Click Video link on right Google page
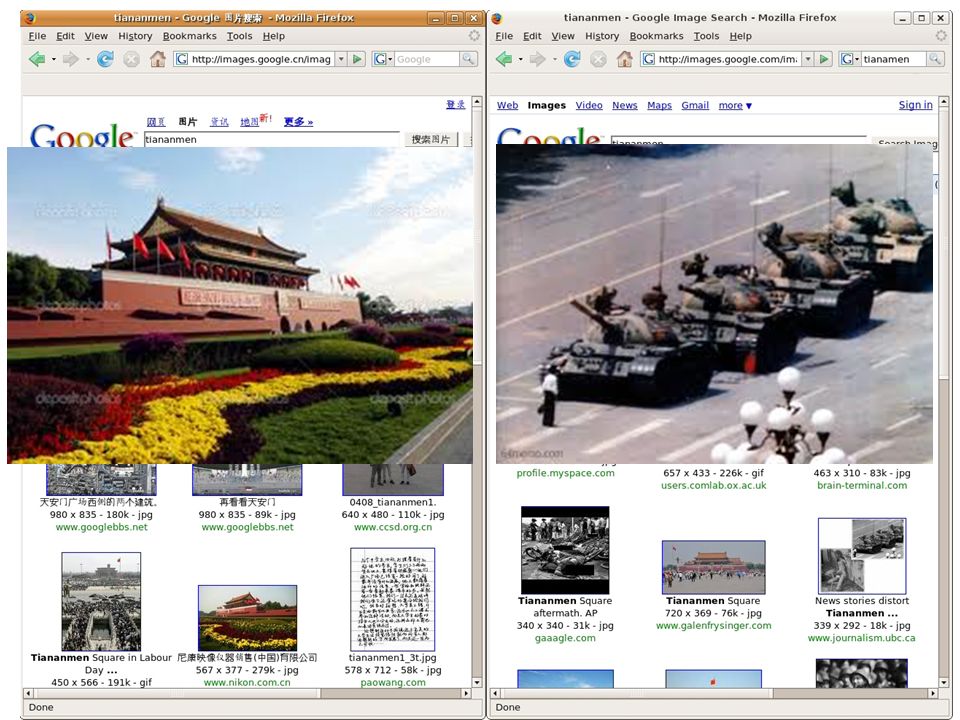The width and height of the screenshot is (960, 720). coord(589,105)
